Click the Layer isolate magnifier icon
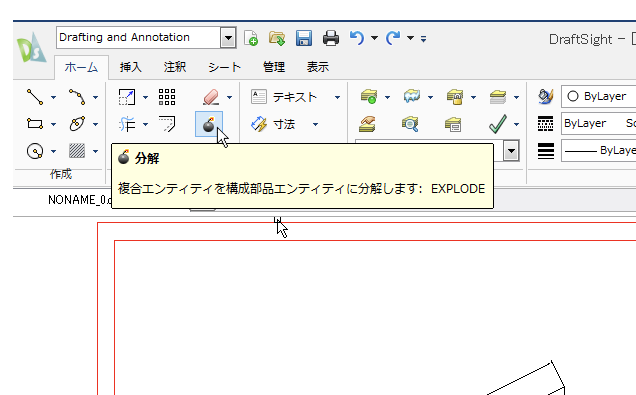The width and height of the screenshot is (636, 395). [x=410, y=124]
